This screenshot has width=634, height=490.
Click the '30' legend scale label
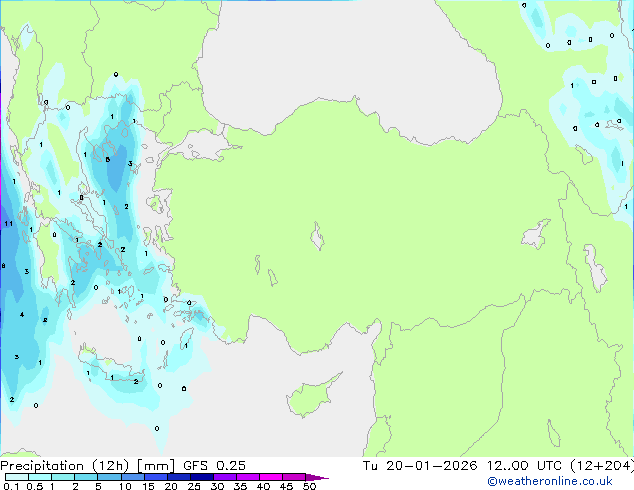coord(217,486)
